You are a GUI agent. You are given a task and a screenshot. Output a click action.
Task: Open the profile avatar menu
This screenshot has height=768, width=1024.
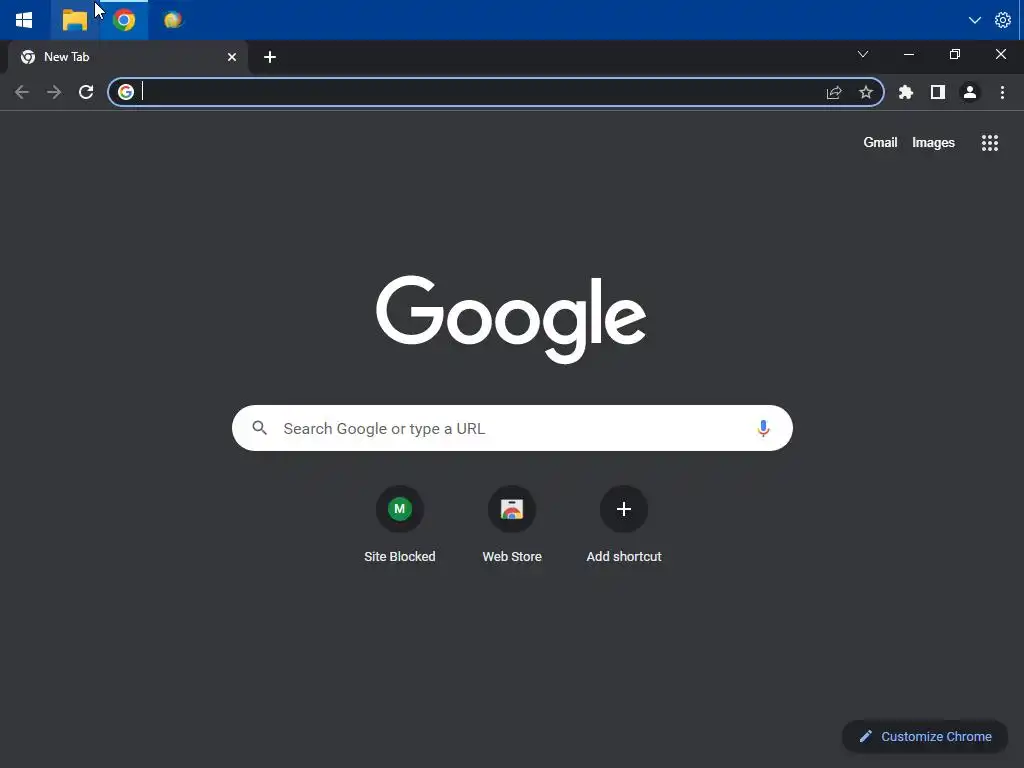pos(970,92)
